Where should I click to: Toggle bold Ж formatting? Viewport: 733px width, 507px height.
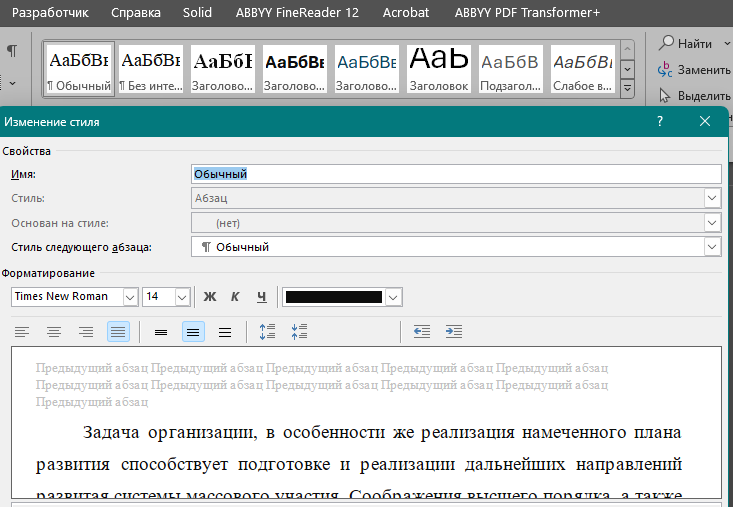210,297
